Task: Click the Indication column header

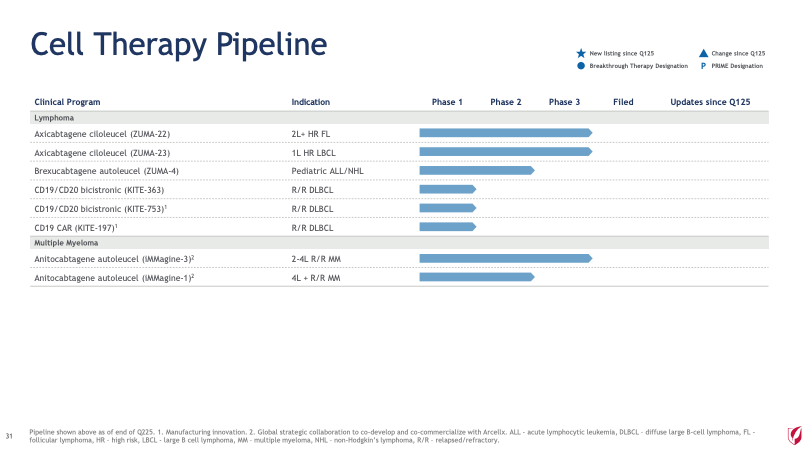Action: (x=311, y=102)
